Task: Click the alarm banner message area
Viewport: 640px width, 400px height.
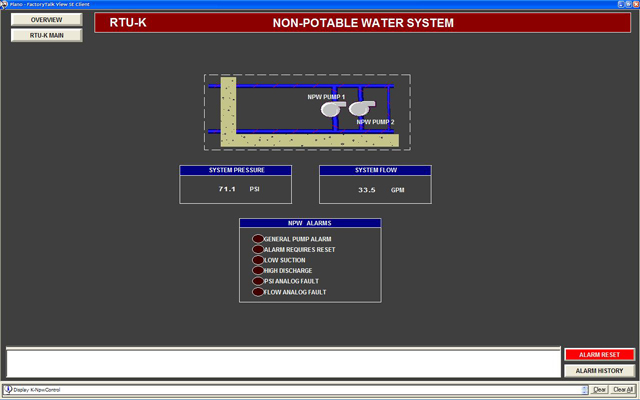Action: click(x=282, y=362)
